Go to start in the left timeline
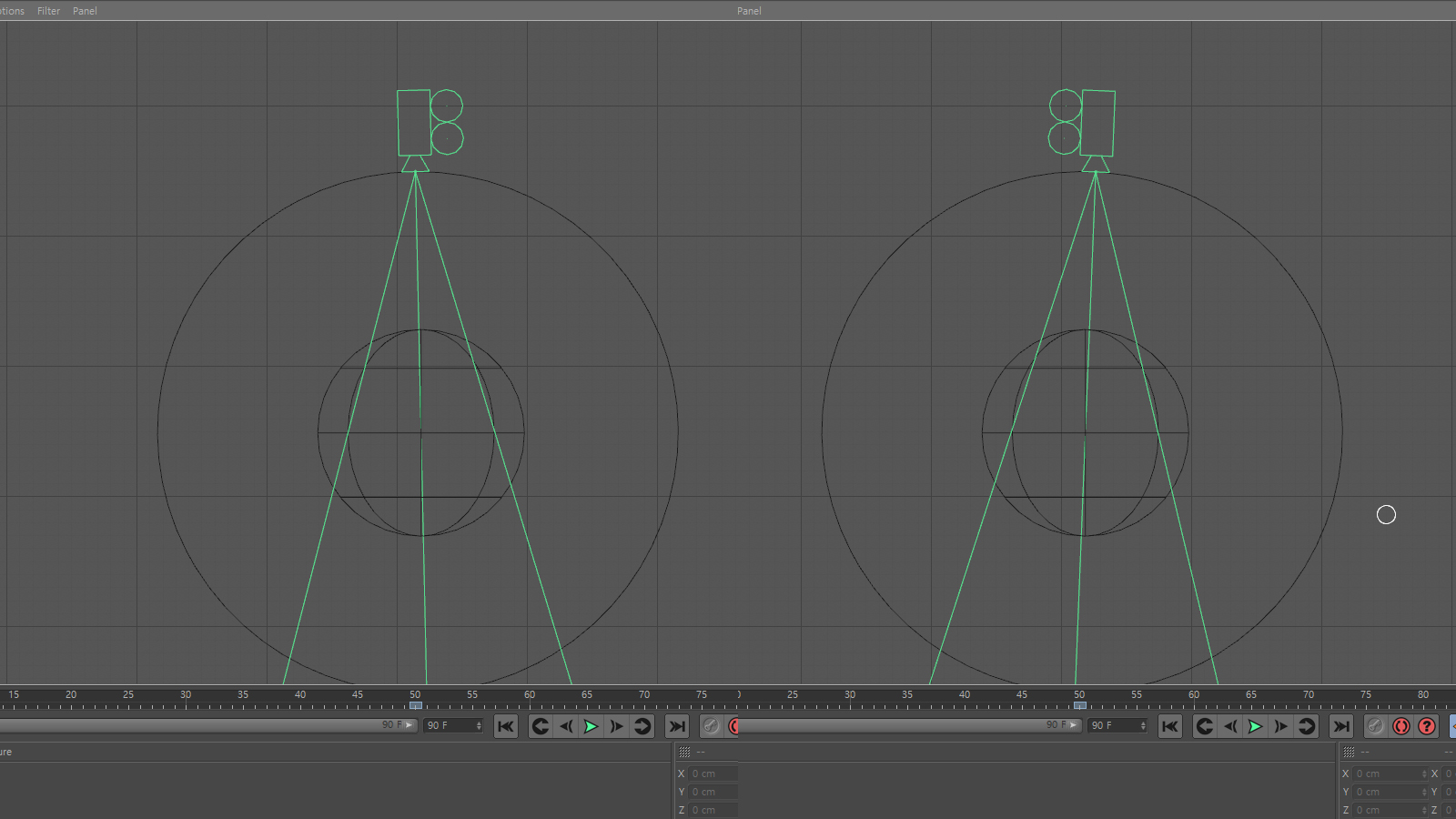1456x819 pixels. coord(506,725)
